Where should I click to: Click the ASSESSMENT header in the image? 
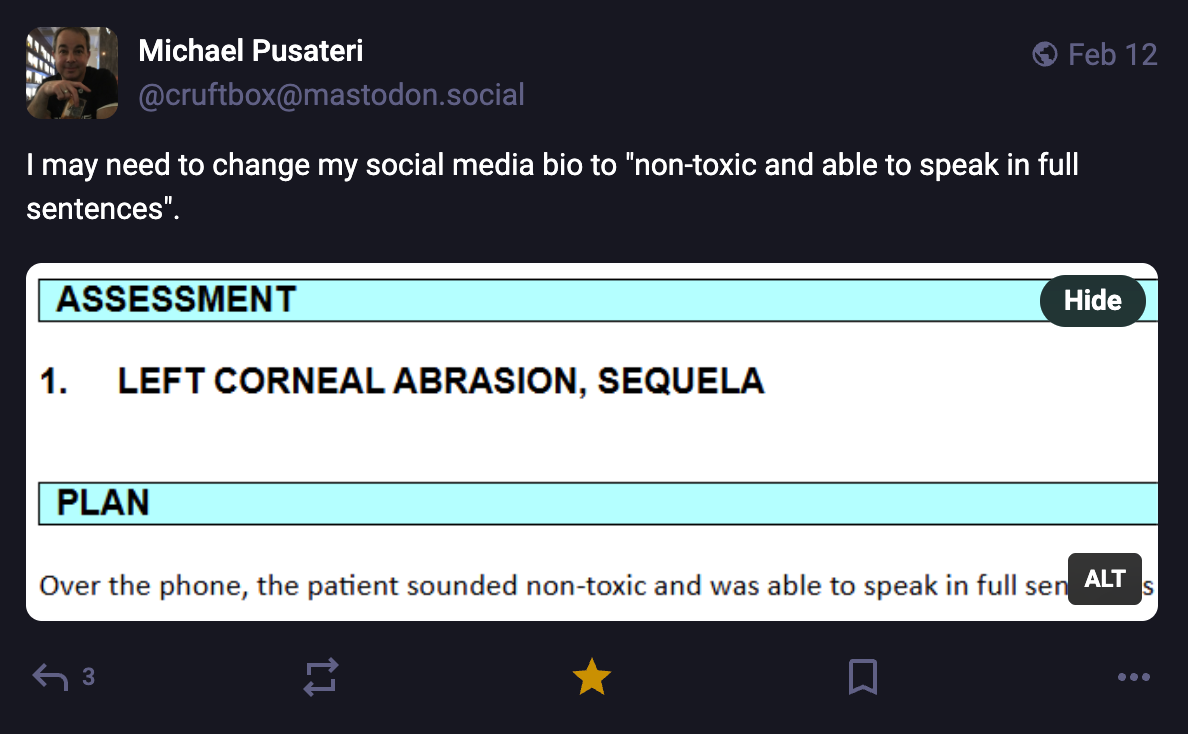pyautogui.click(x=176, y=299)
